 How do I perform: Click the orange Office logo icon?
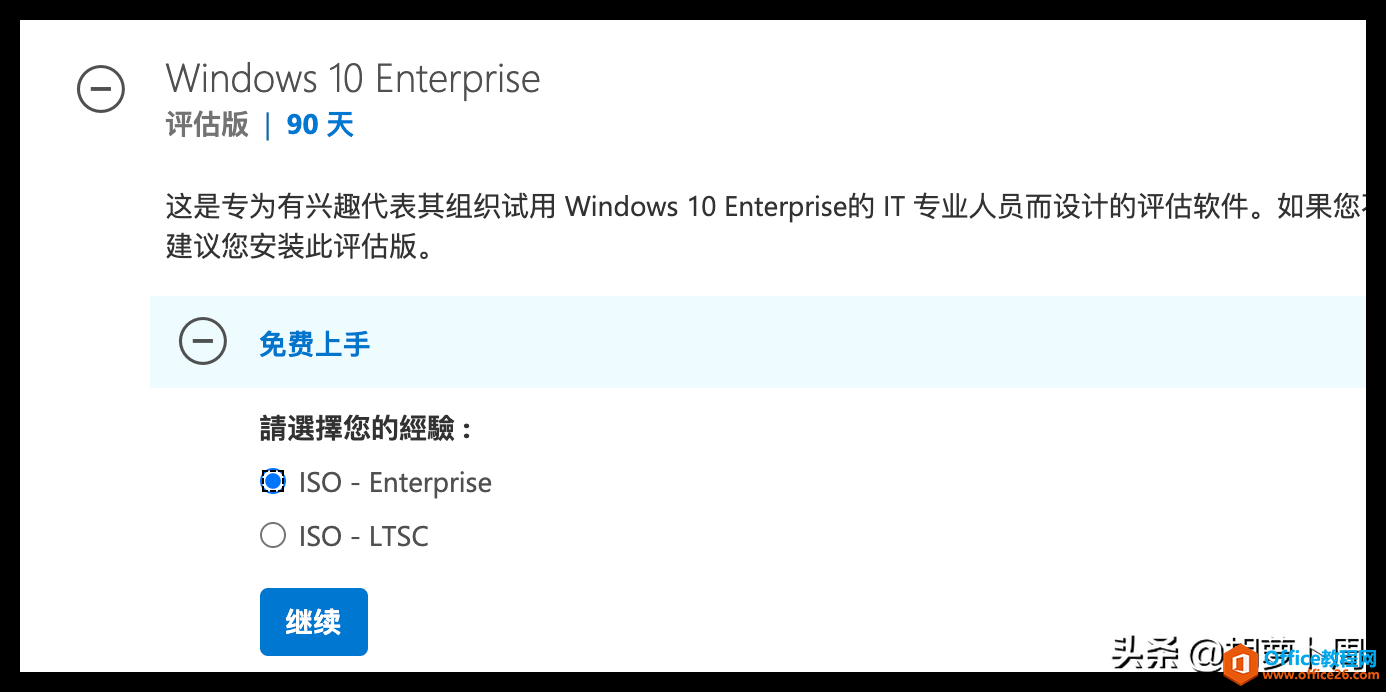(1240, 664)
